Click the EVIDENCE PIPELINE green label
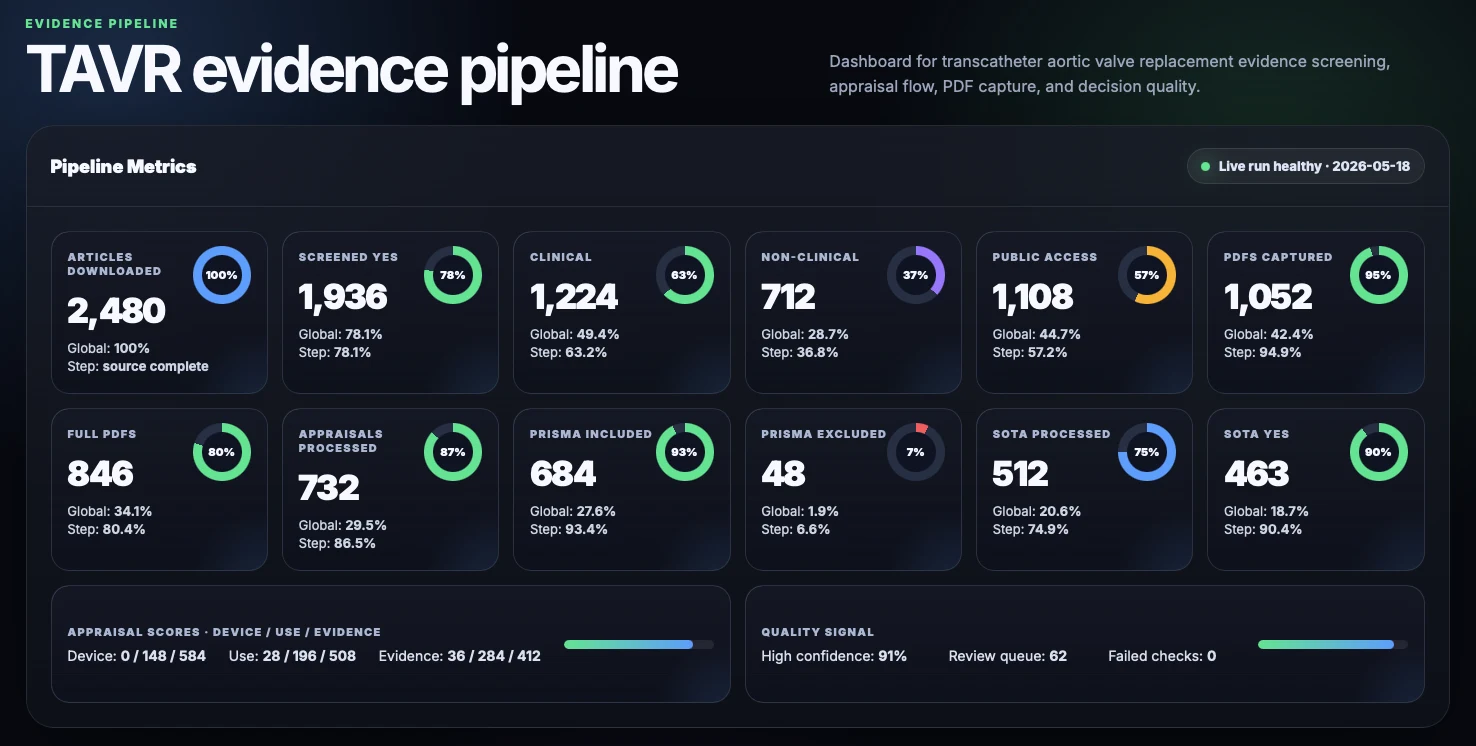Viewport: 1476px width, 746px height. click(101, 23)
